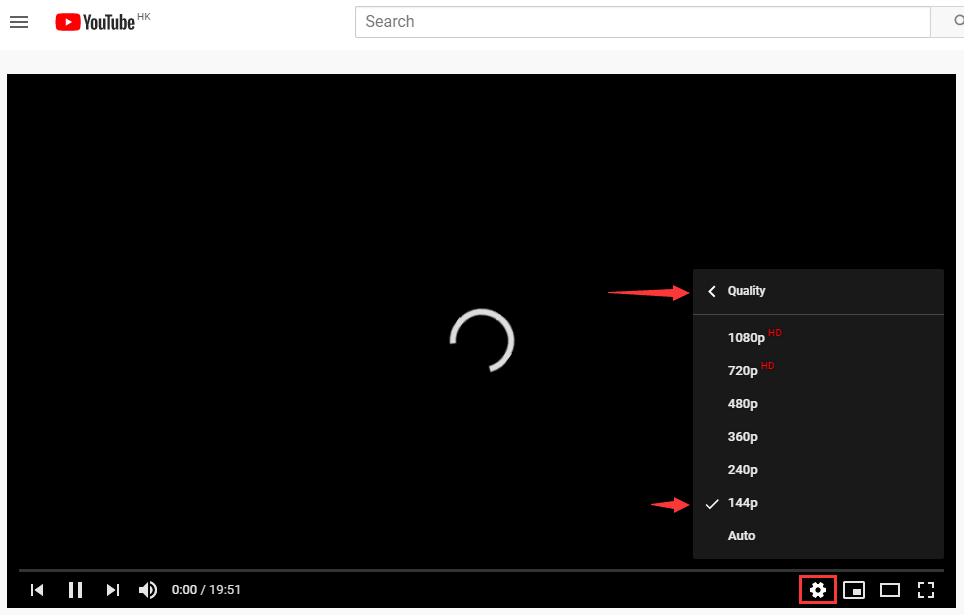Open the settings gear menu

point(818,590)
